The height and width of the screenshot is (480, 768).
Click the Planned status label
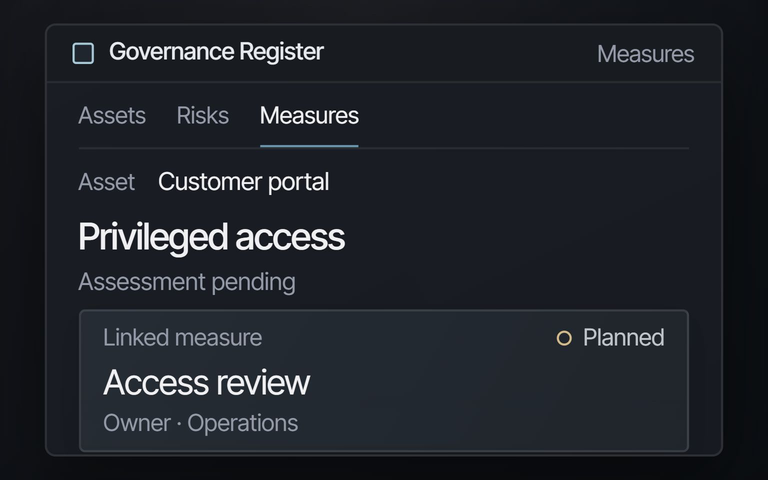point(624,337)
